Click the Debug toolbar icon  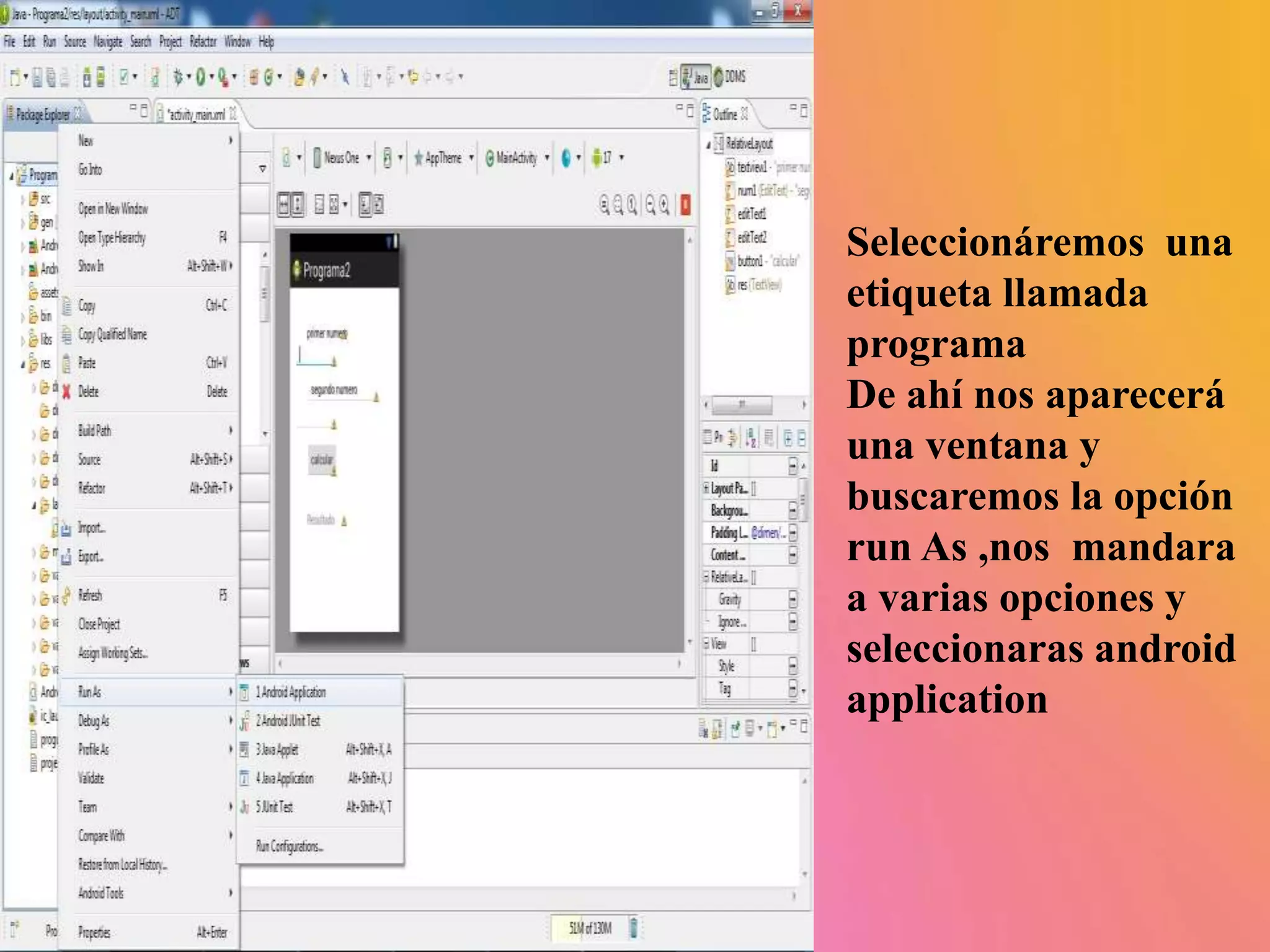179,77
